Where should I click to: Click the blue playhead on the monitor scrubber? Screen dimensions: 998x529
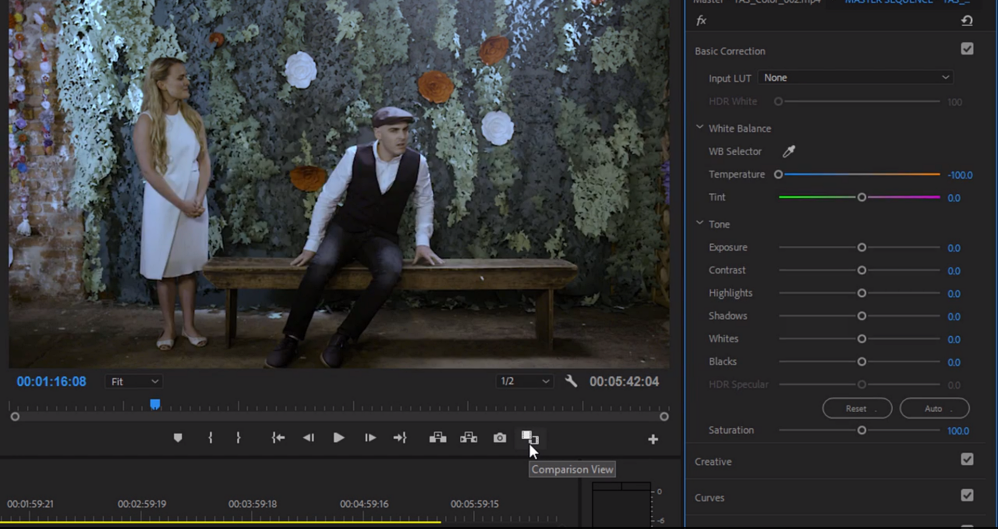155,404
